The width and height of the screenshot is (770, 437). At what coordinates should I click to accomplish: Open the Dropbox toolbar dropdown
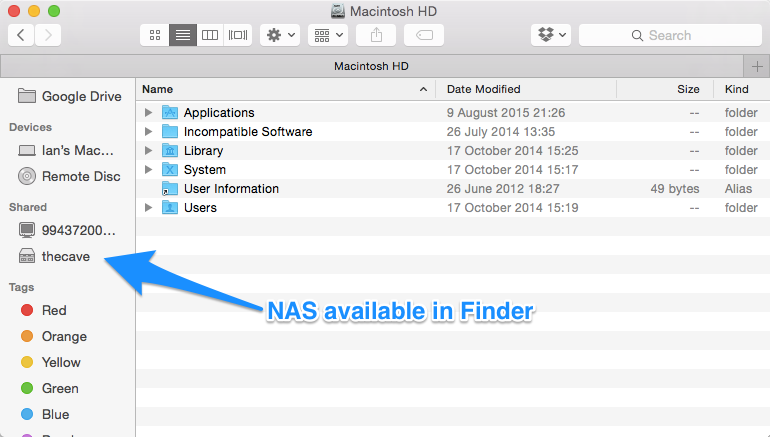[x=551, y=35]
